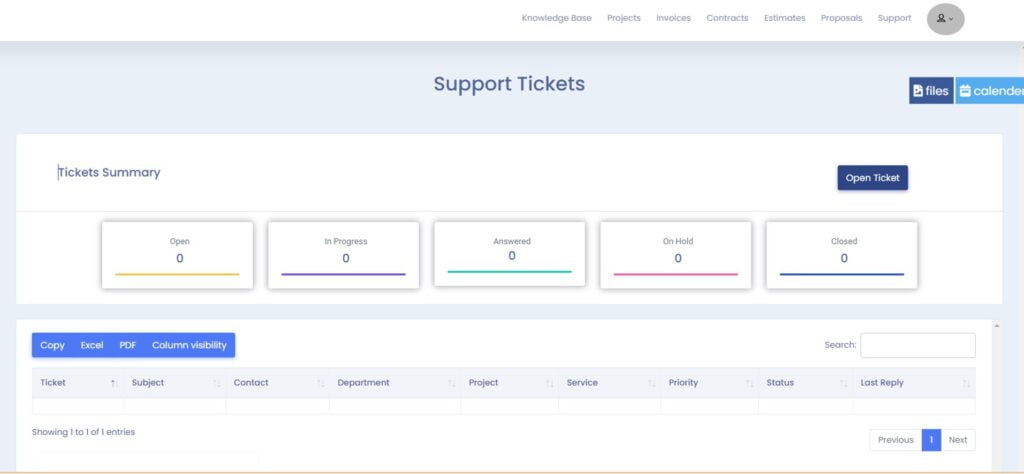This screenshot has height=474, width=1024.
Task: Open the user profile avatar menu
Action: coord(945,19)
